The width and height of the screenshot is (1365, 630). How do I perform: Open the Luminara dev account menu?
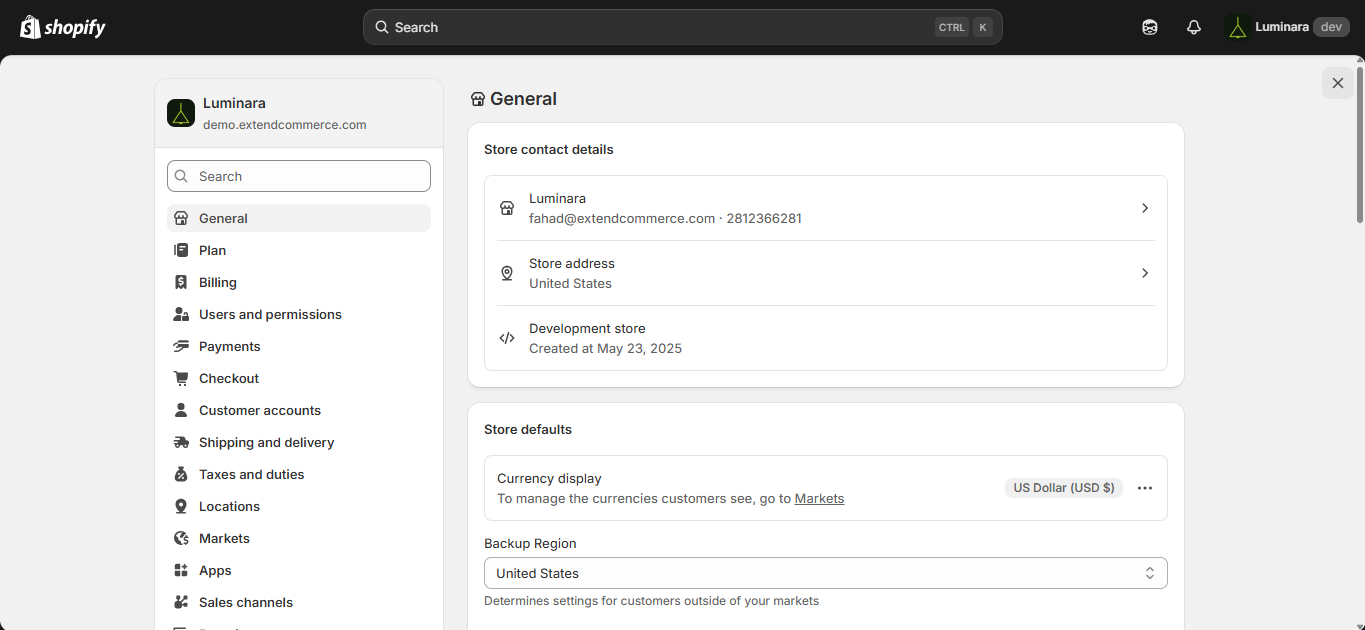[1288, 27]
